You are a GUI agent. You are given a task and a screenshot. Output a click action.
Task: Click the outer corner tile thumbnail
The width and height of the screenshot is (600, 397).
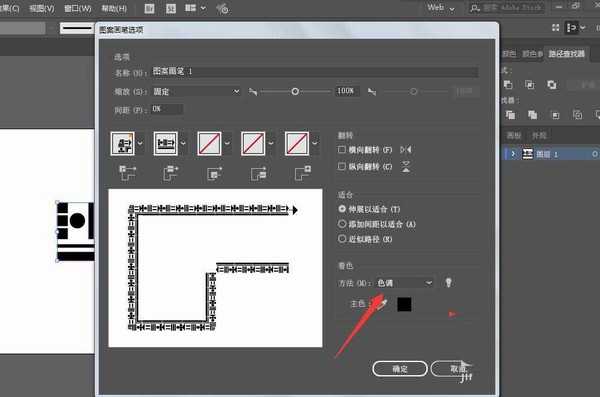pyautogui.click(x=122, y=144)
